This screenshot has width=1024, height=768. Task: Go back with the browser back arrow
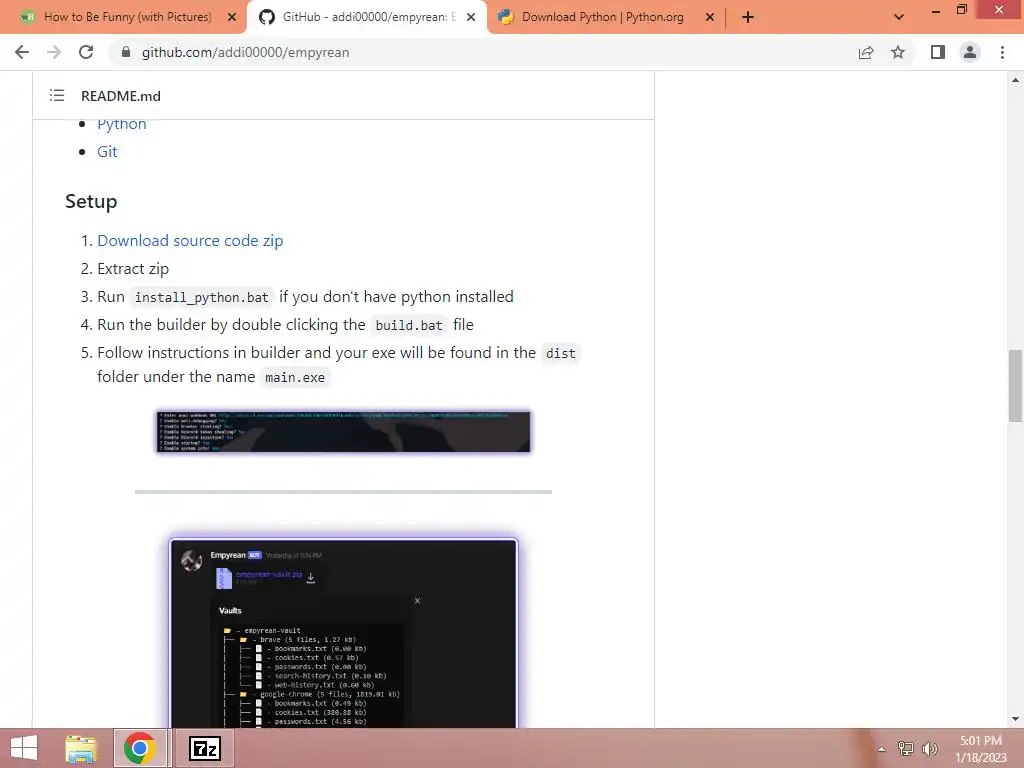pos(22,52)
